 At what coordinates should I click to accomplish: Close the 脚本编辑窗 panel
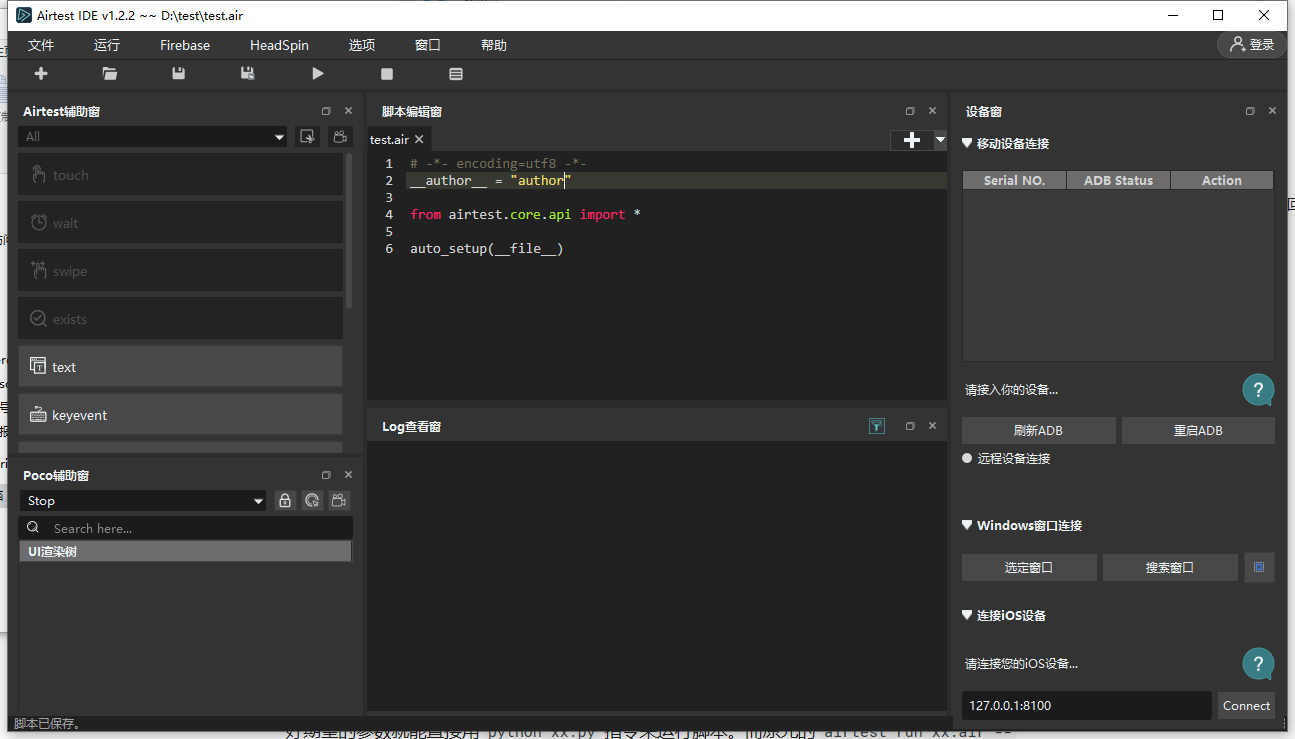pos(932,111)
